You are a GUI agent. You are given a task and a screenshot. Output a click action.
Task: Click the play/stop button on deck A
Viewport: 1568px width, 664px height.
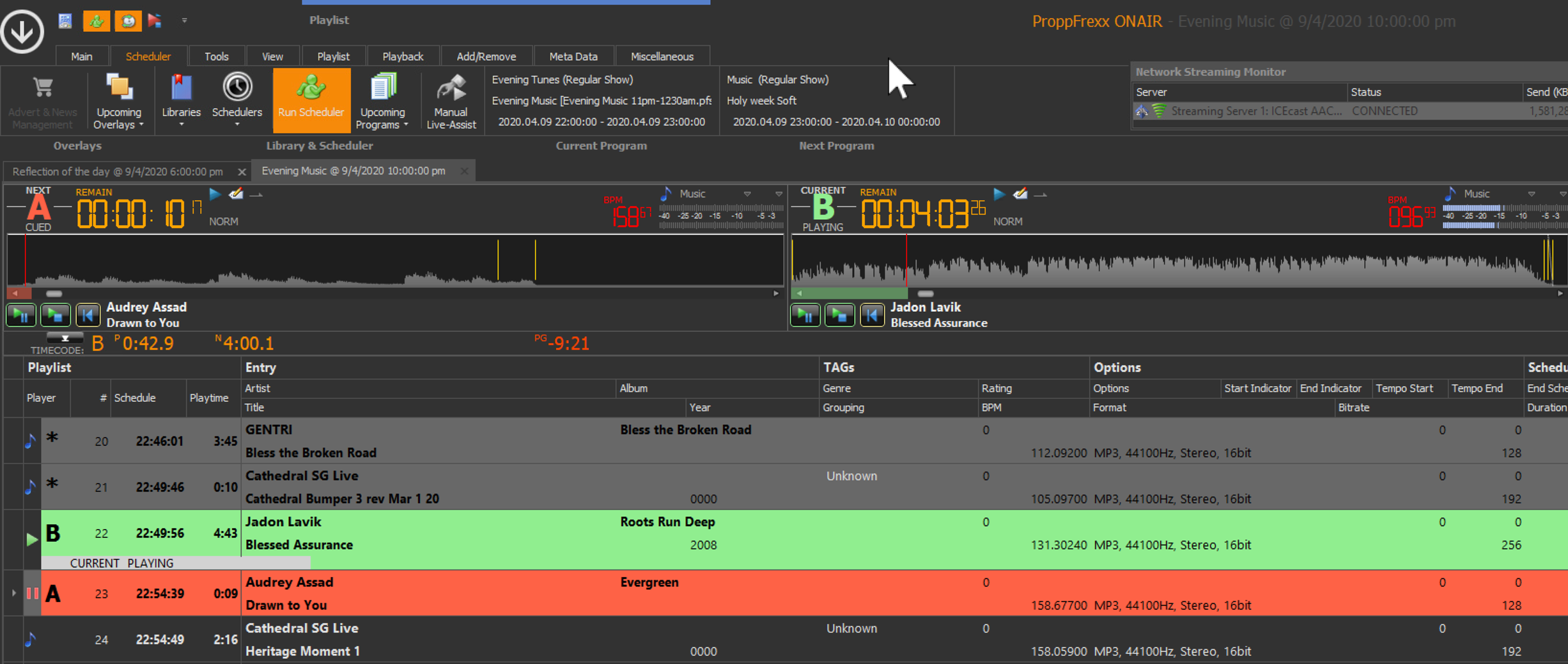tap(56, 315)
